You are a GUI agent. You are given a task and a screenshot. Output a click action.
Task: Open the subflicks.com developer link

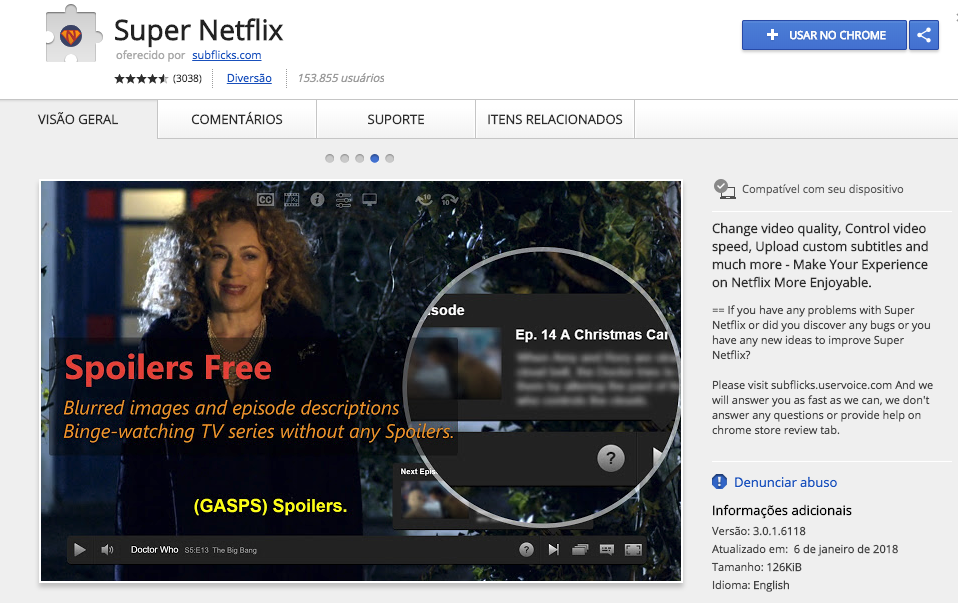click(227, 55)
